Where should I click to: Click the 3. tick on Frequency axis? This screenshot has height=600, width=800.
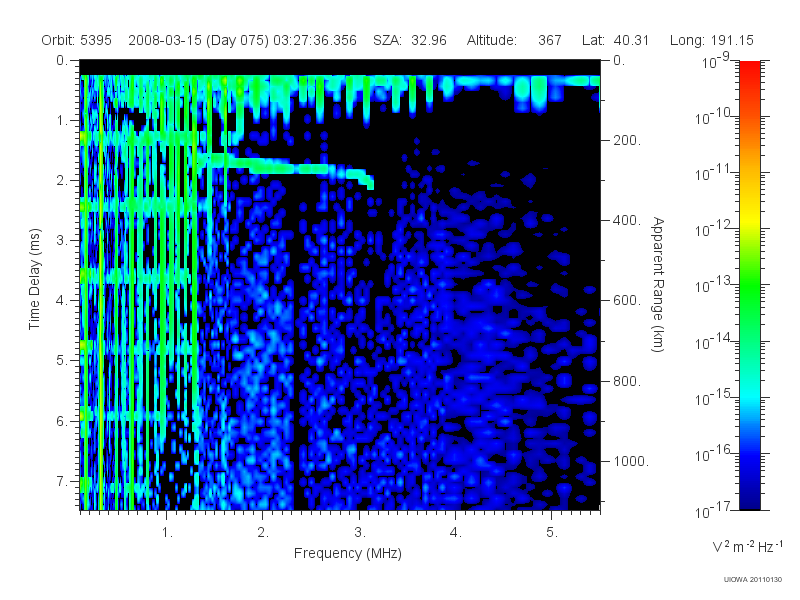tap(360, 533)
